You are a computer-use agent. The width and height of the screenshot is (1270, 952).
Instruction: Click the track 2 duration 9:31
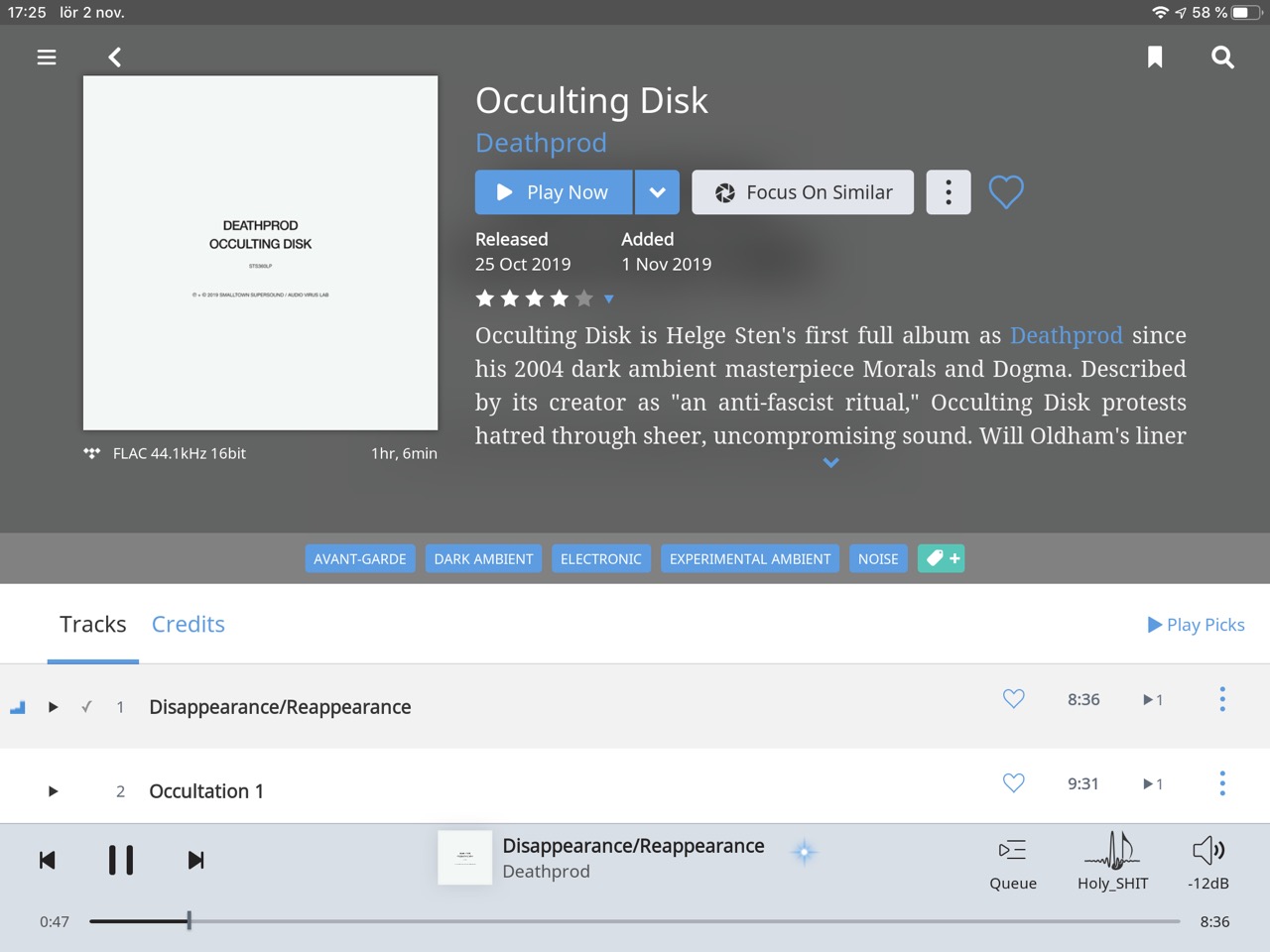point(1083,783)
